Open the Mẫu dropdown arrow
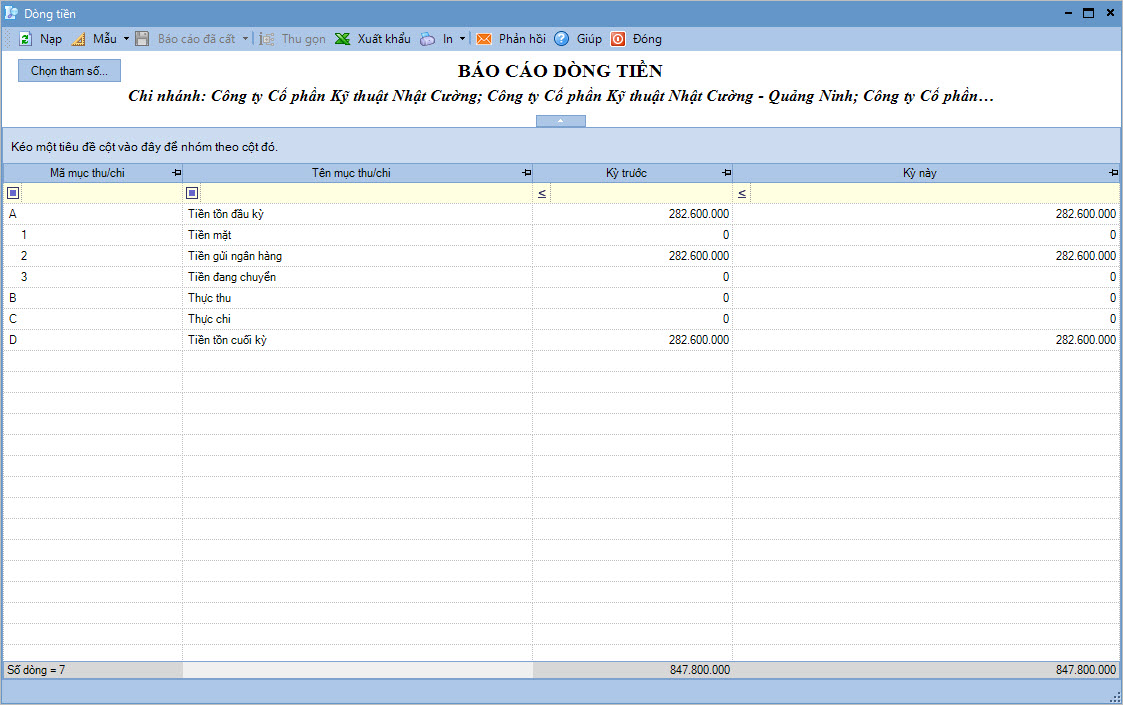Image resolution: width=1123 pixels, height=705 pixels. click(126, 39)
